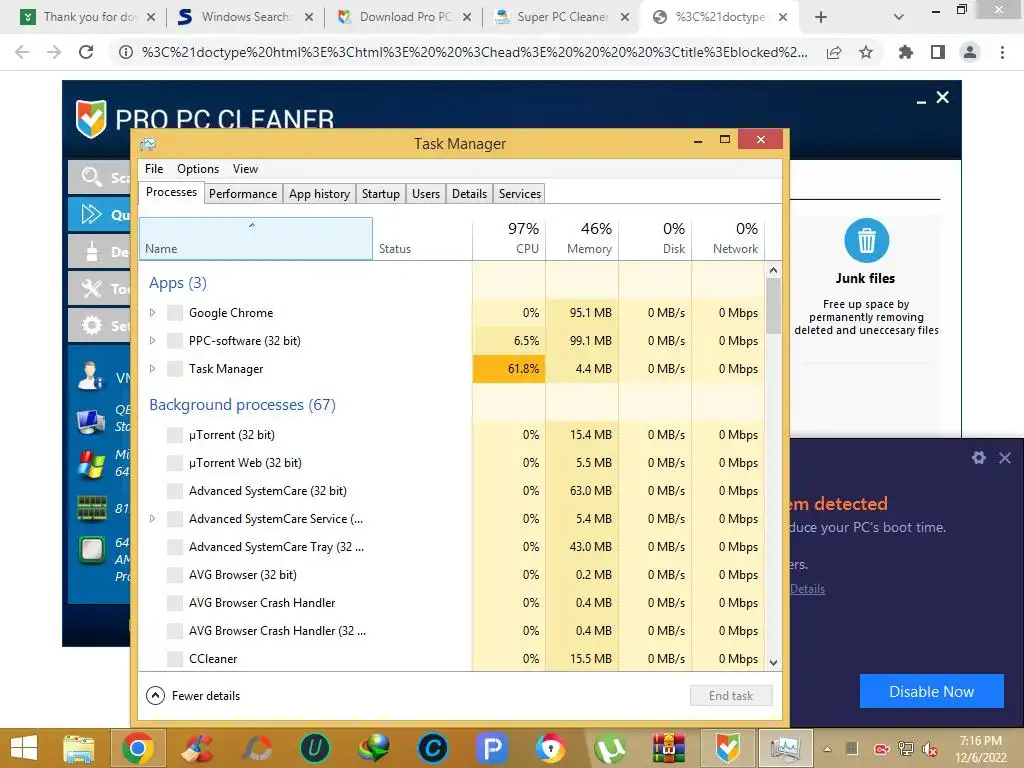Switch to the App history tab
The image size is (1024, 768).
click(319, 194)
